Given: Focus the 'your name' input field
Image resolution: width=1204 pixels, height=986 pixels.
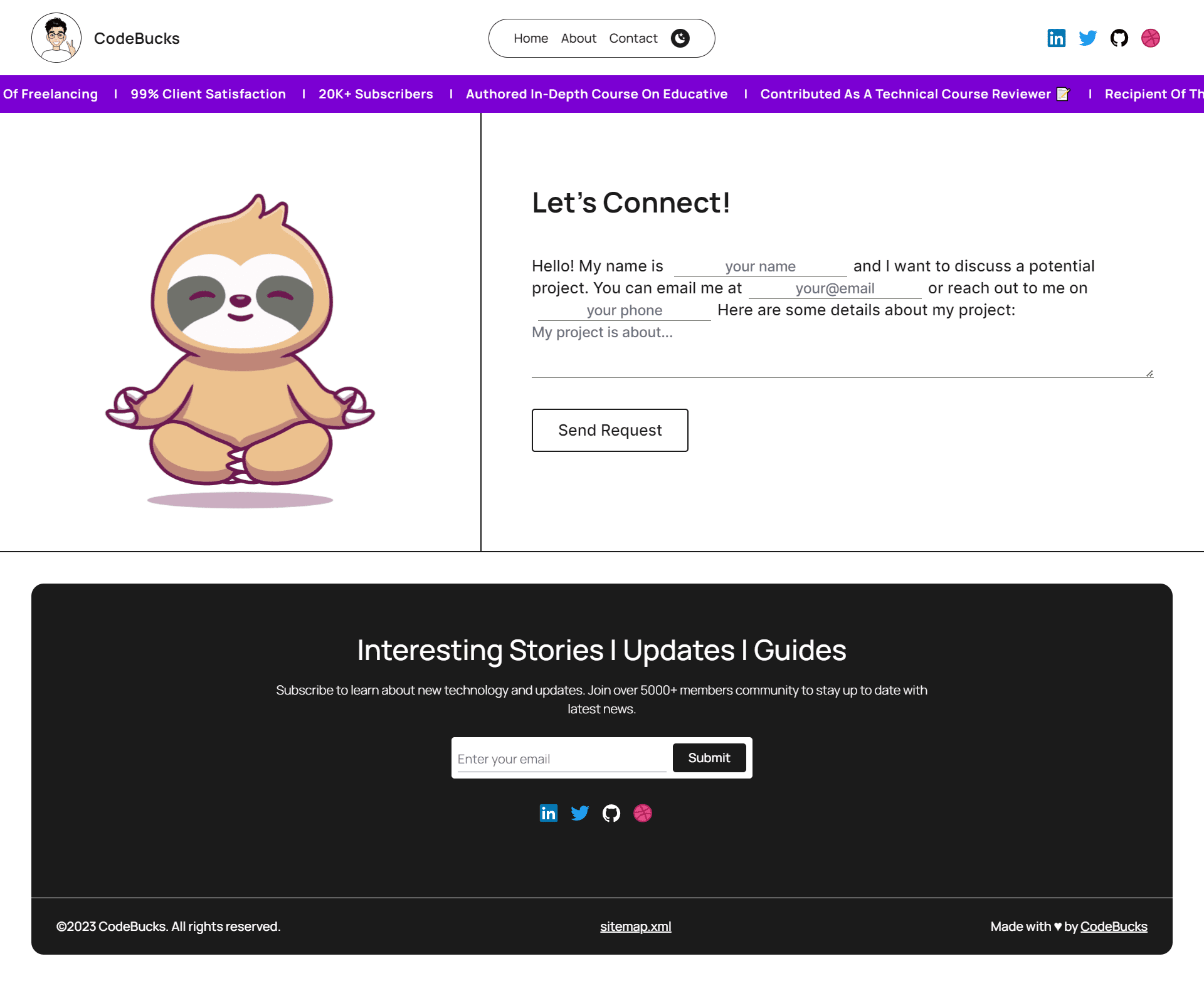Looking at the screenshot, I should point(760,266).
